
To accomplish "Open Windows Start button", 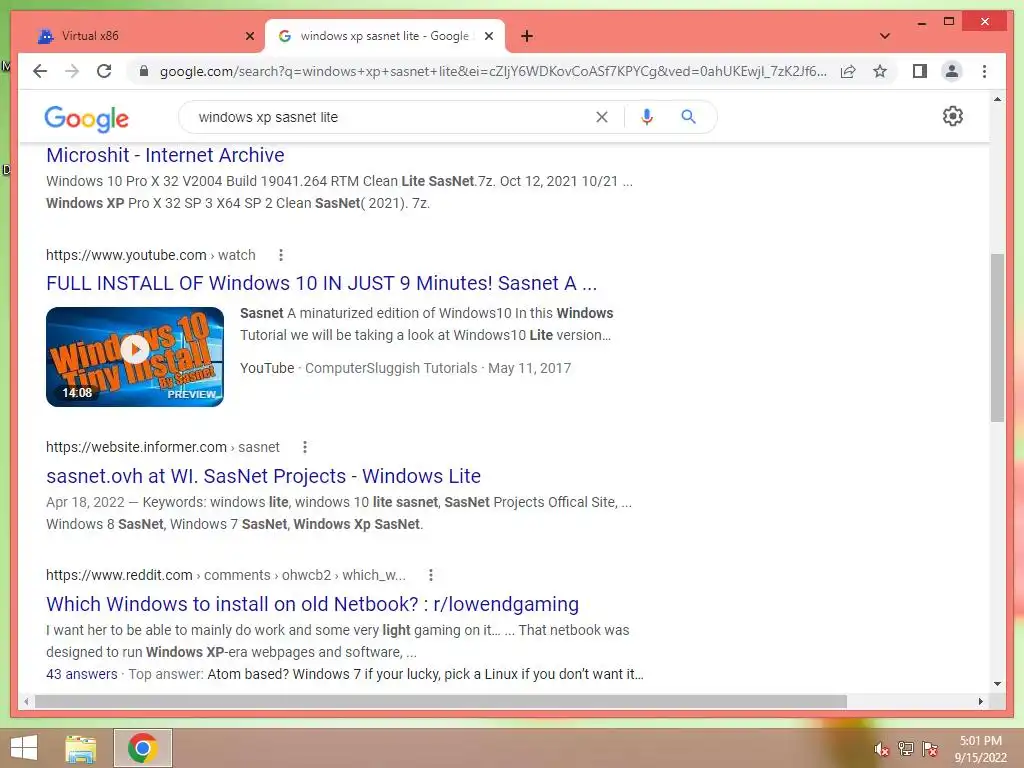I will pos(24,748).
